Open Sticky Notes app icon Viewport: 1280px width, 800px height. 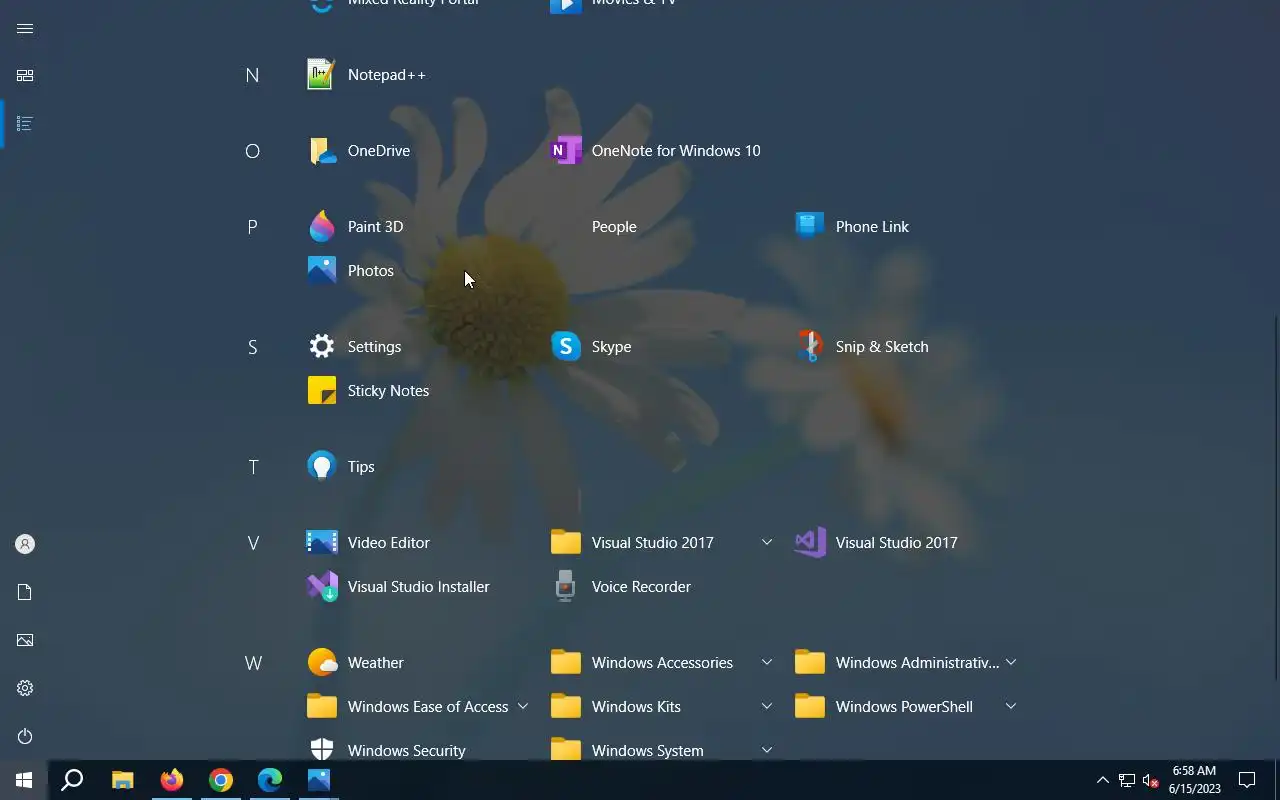(321, 391)
